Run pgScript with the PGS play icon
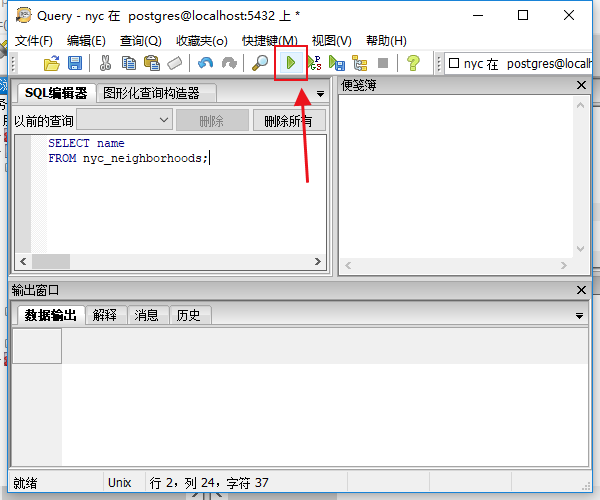The image size is (600, 500). coord(315,63)
